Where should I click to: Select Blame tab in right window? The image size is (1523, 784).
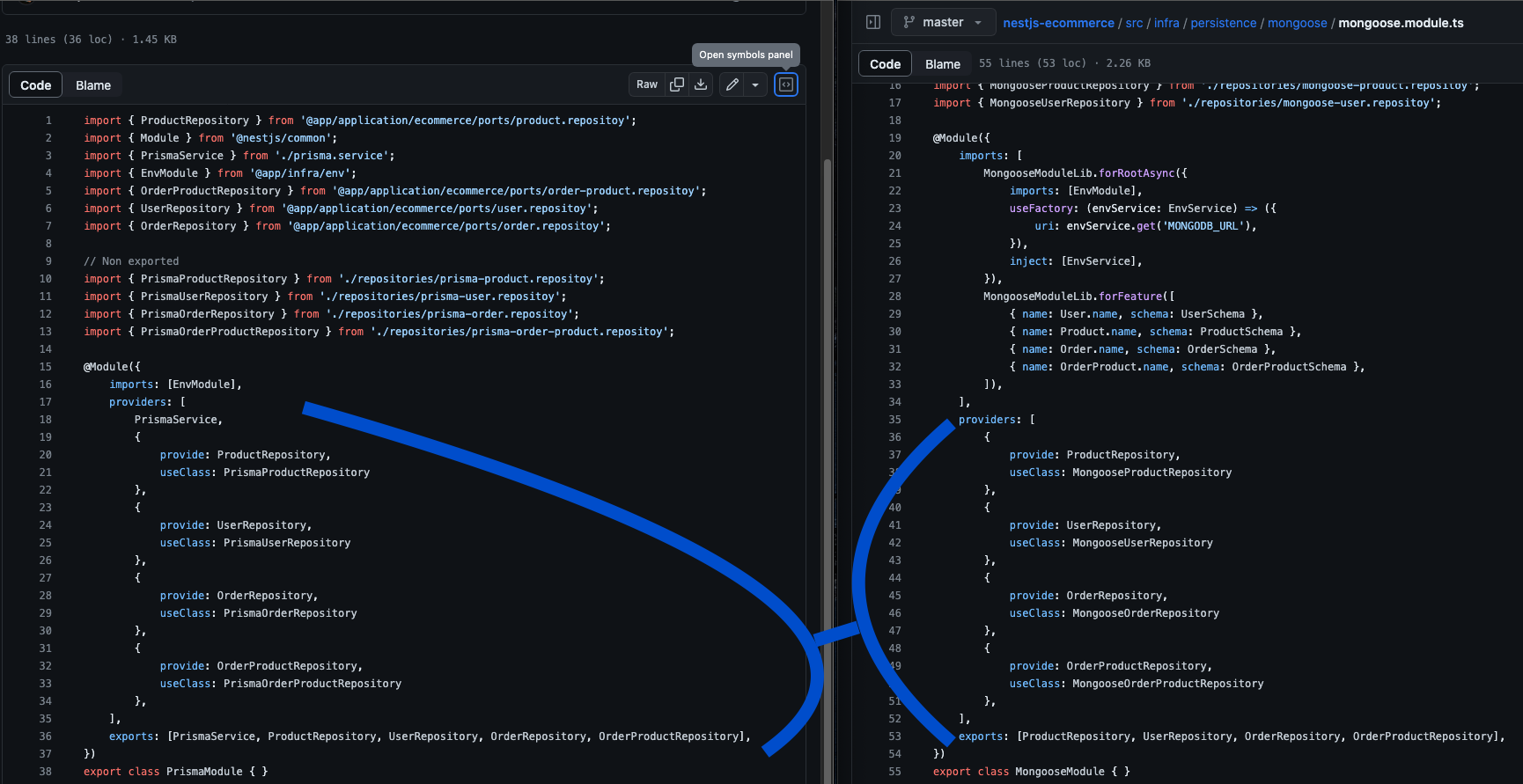coord(943,64)
